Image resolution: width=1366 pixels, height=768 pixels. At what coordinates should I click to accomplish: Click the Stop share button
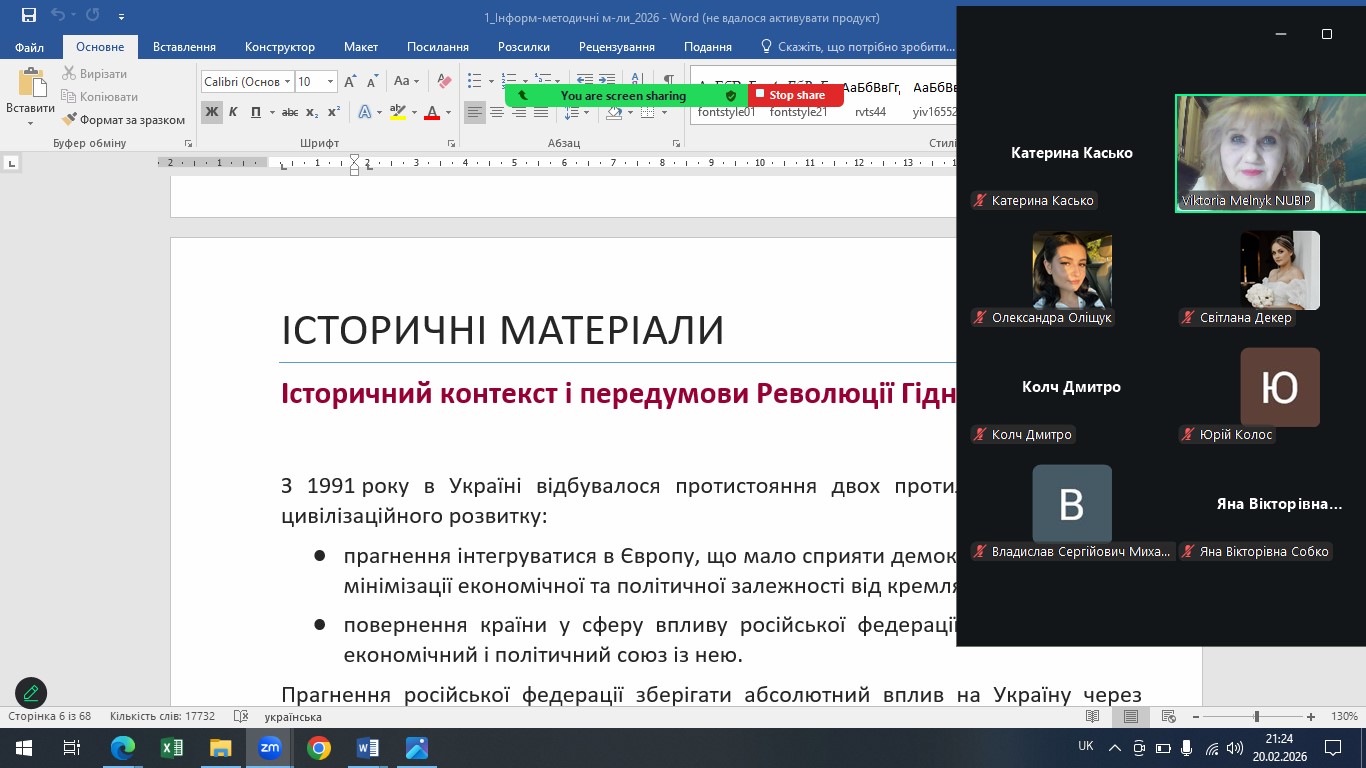point(795,95)
